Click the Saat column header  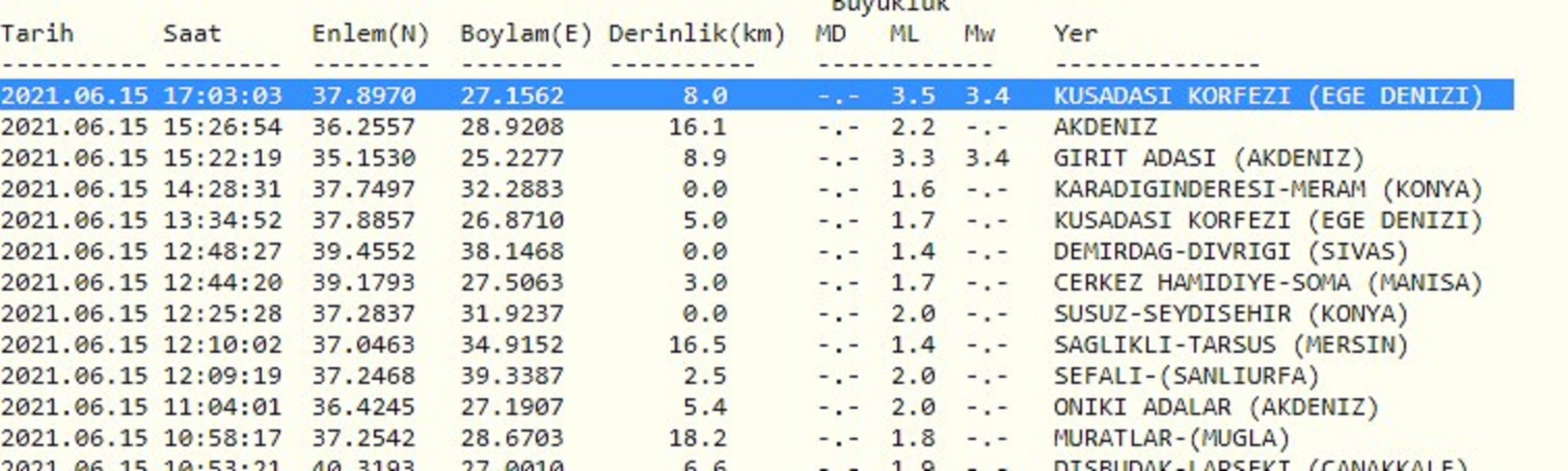tap(192, 34)
